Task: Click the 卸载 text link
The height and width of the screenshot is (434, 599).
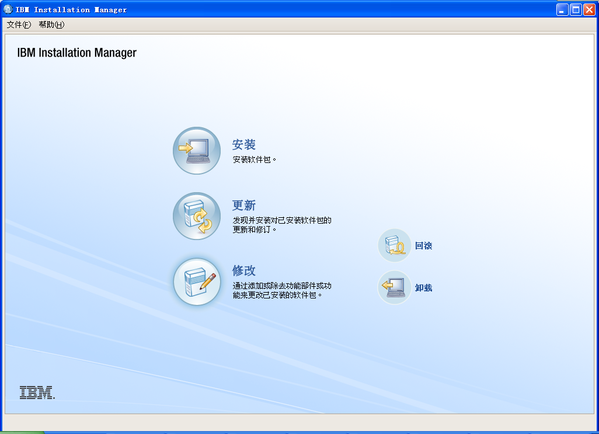Action: (x=424, y=288)
